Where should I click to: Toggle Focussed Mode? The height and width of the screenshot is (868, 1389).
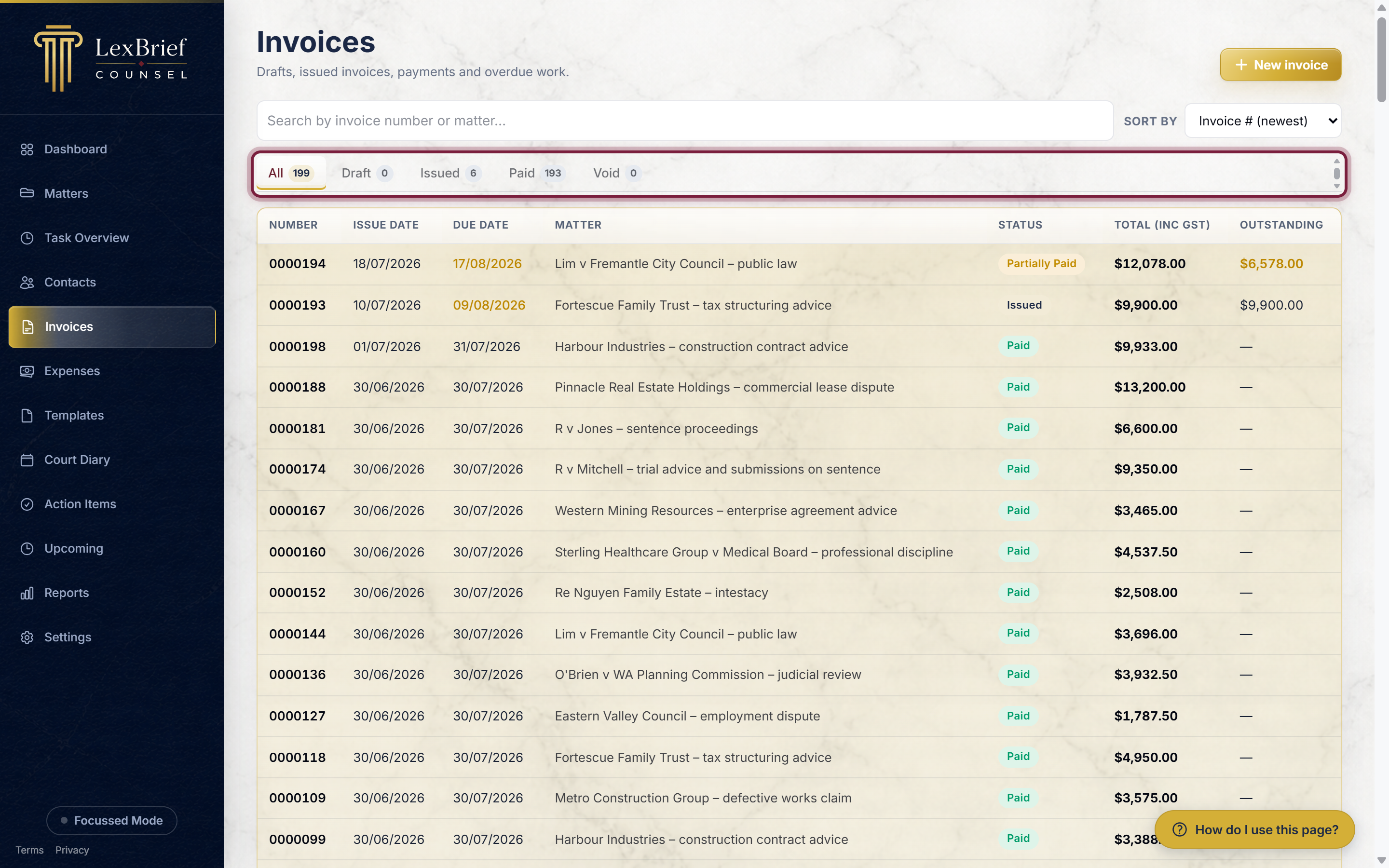pyautogui.click(x=112, y=820)
